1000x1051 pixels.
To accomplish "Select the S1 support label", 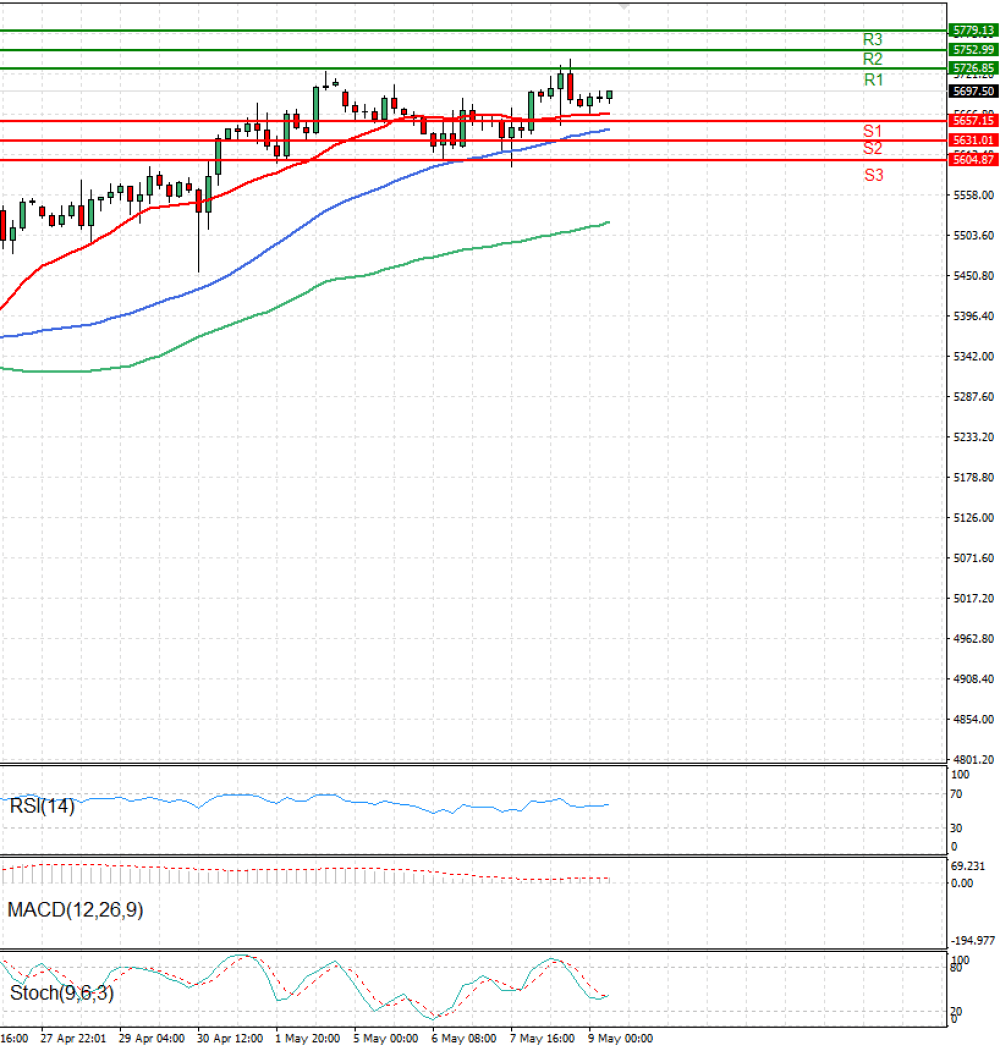I will pyautogui.click(x=873, y=131).
